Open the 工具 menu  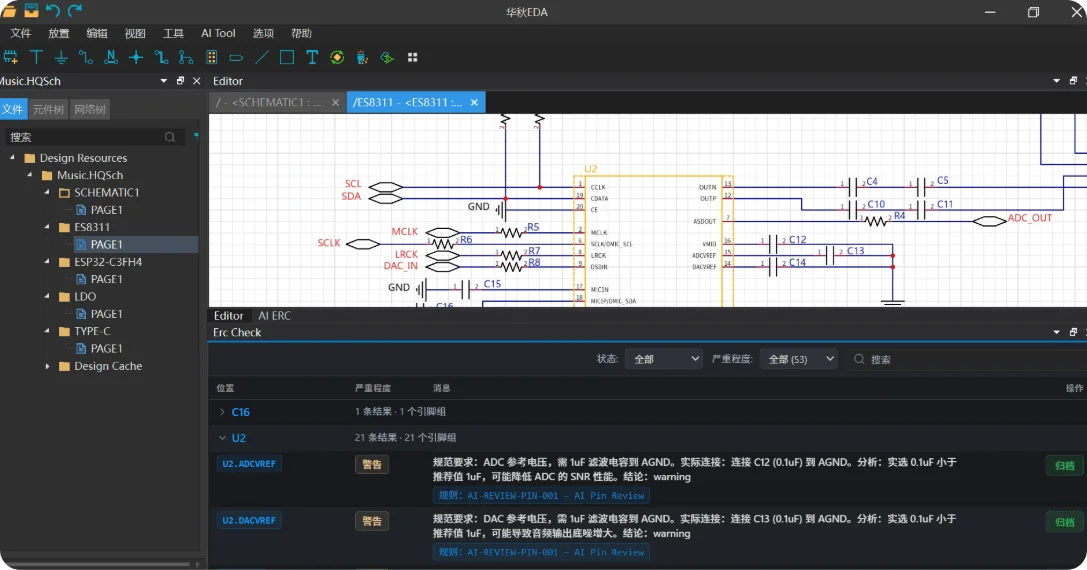pos(173,33)
